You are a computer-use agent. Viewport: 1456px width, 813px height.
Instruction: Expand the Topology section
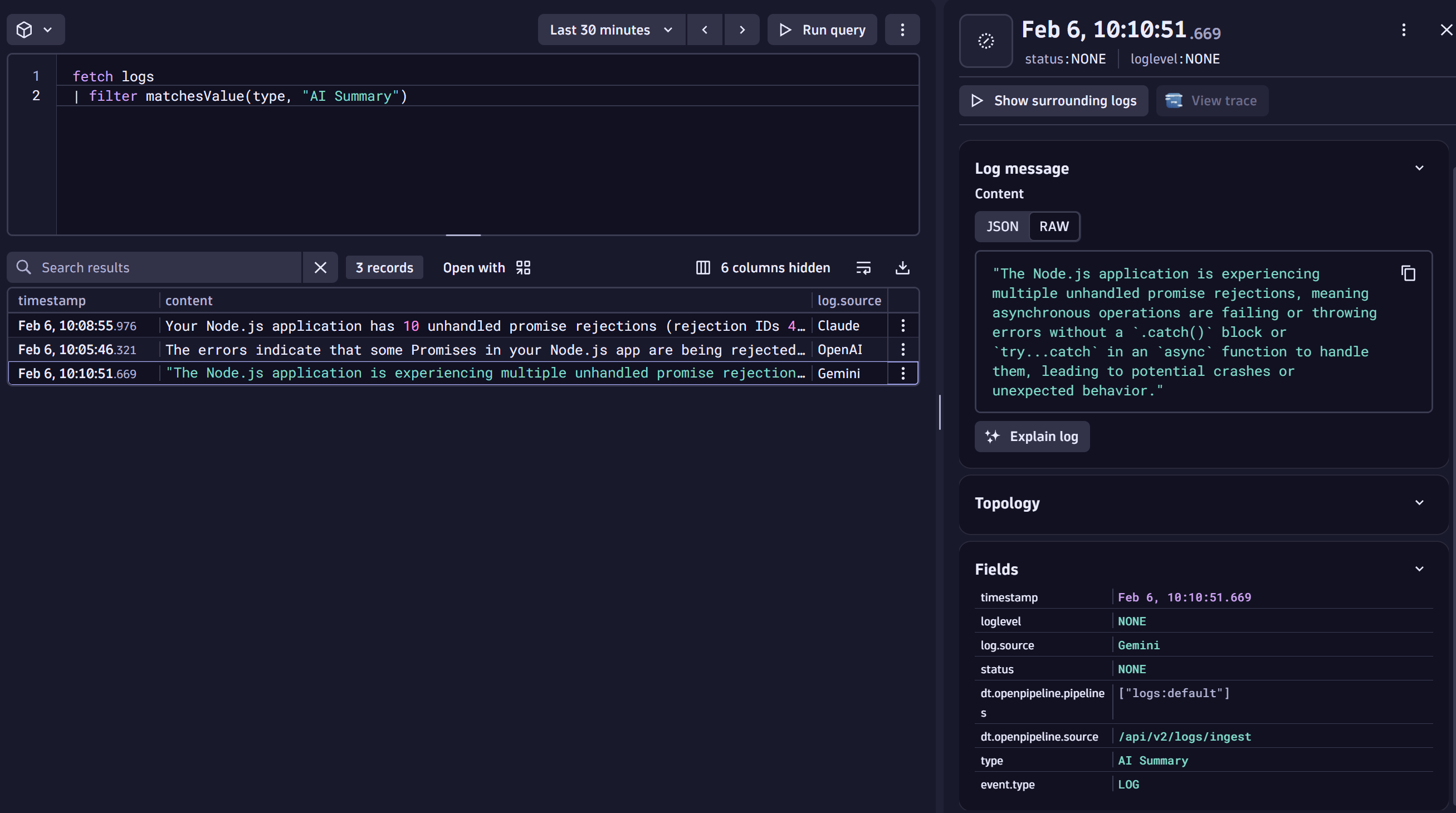coord(1419,502)
